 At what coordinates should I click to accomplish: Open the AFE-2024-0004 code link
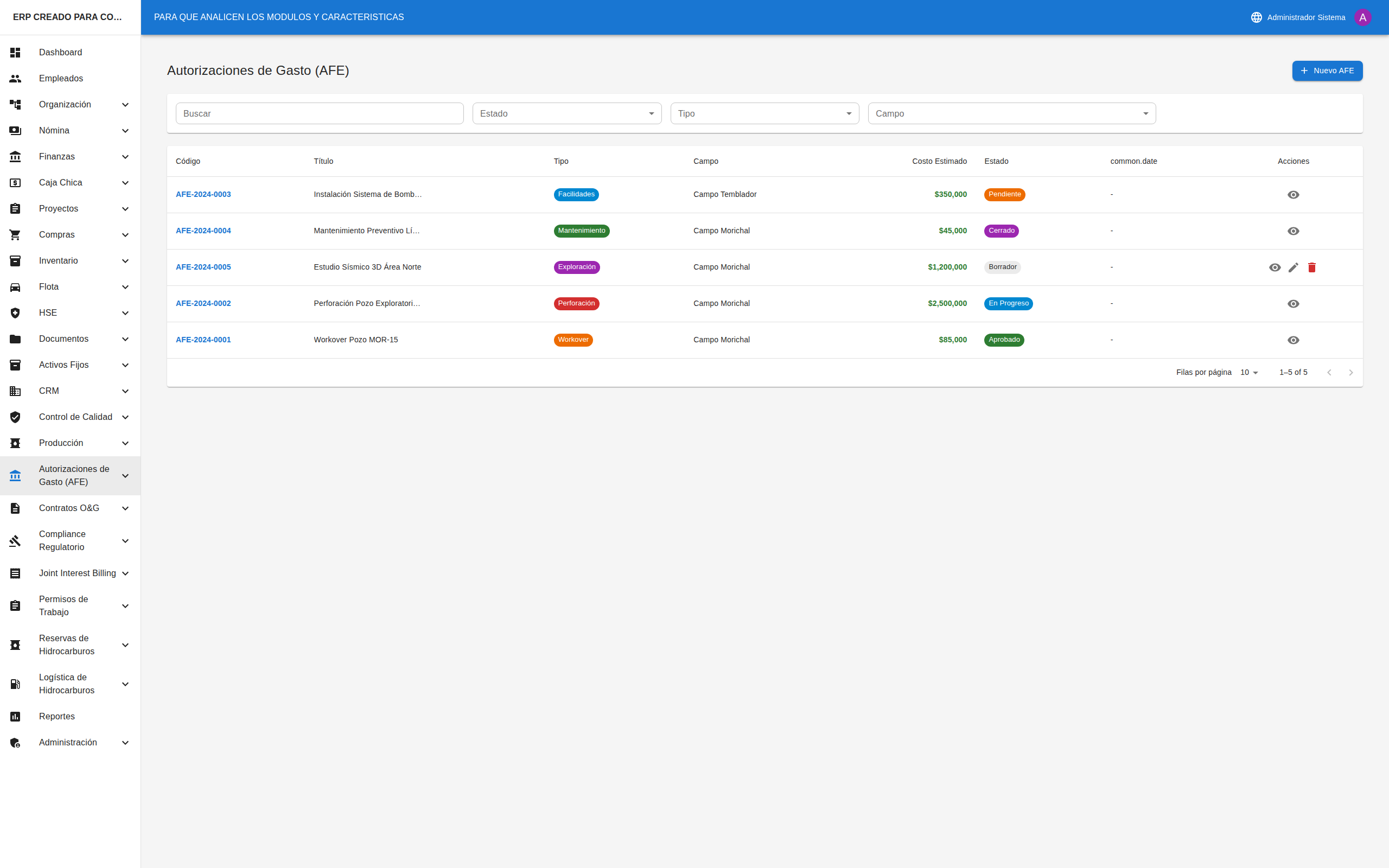point(203,231)
